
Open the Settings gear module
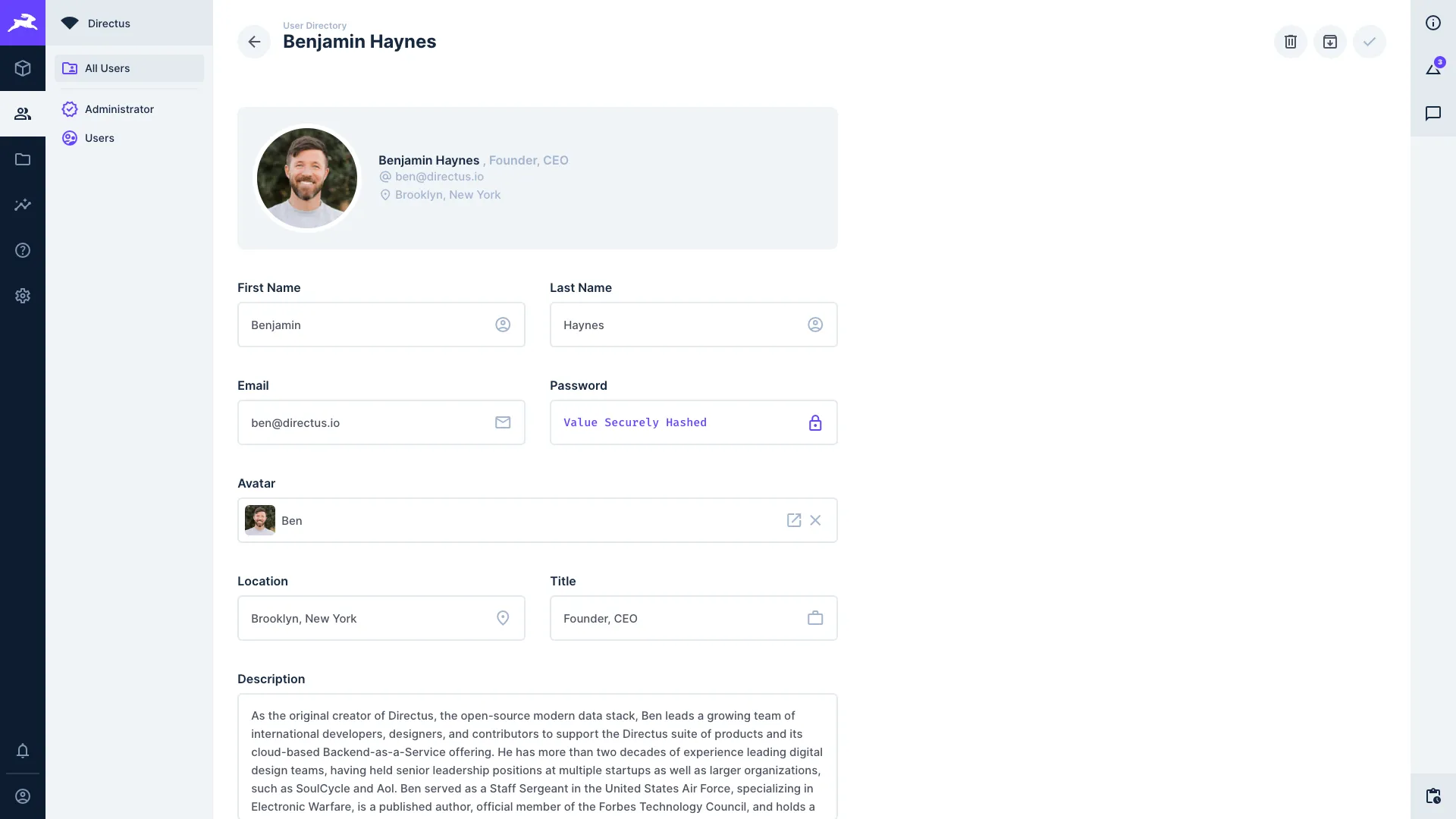pos(23,296)
